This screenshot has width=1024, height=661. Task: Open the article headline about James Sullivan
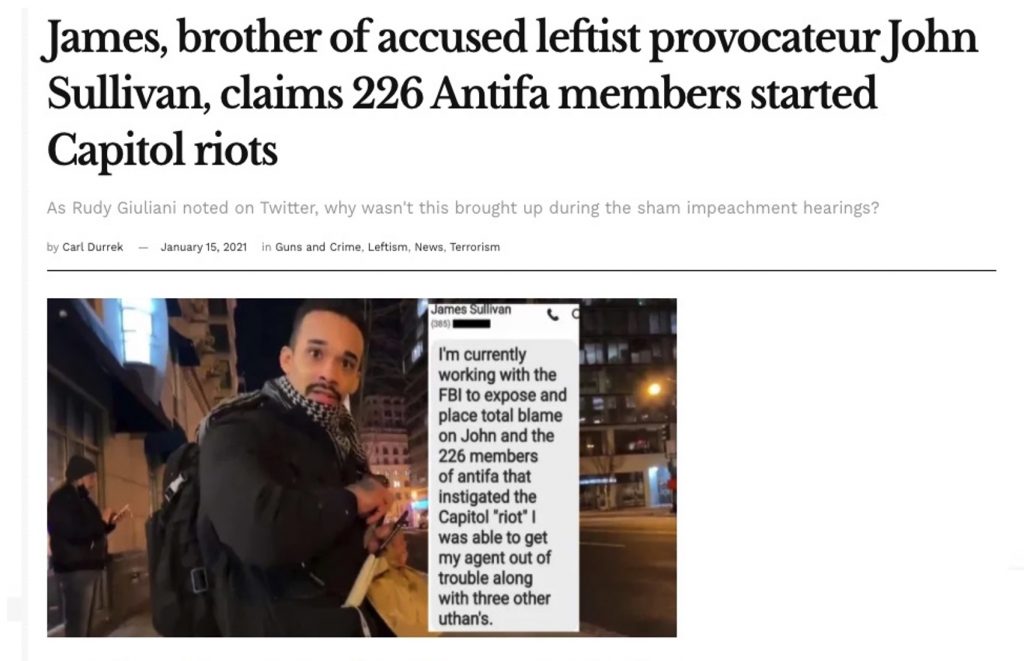coord(512,93)
